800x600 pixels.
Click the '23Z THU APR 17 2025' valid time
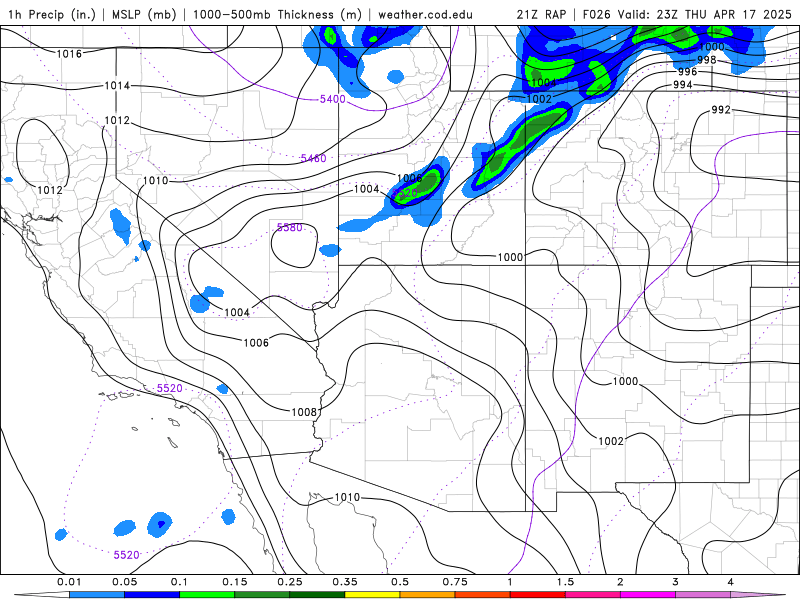pos(723,14)
